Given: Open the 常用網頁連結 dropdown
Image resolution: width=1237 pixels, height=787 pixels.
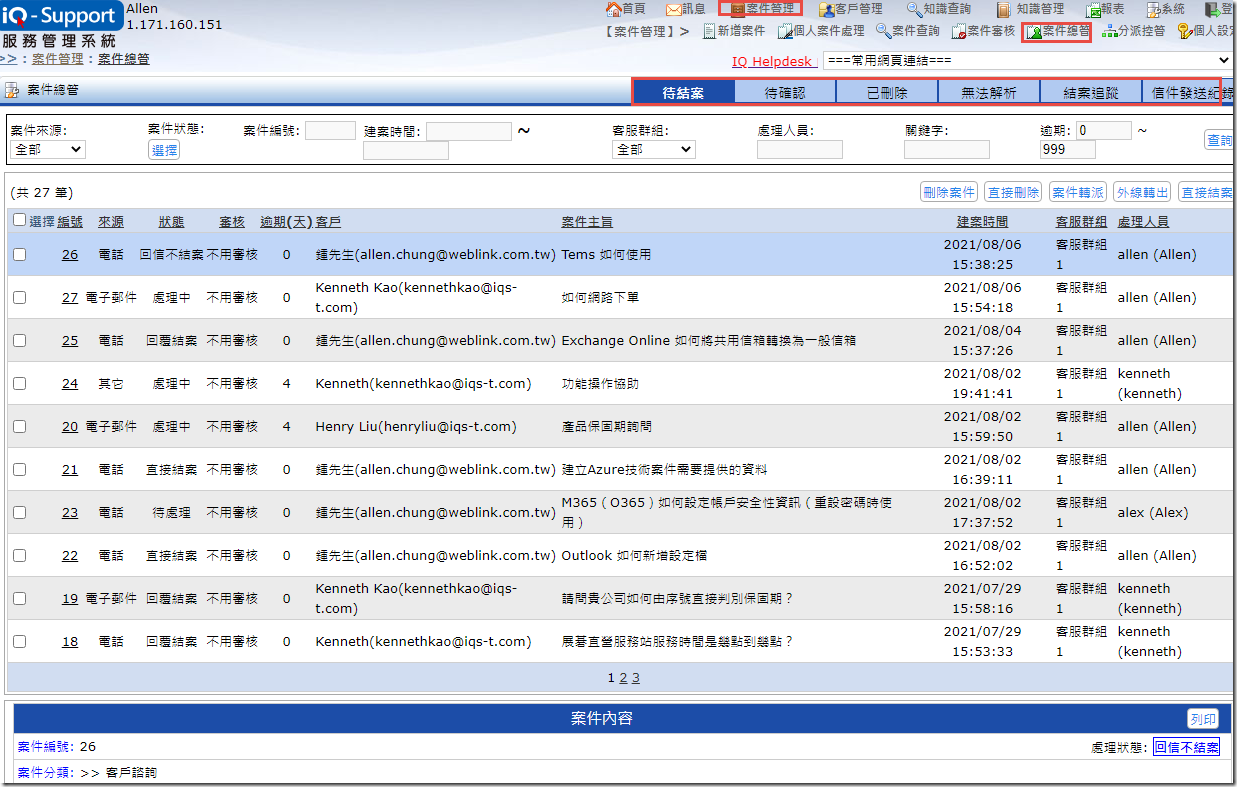Looking at the screenshot, I should tap(1027, 61).
